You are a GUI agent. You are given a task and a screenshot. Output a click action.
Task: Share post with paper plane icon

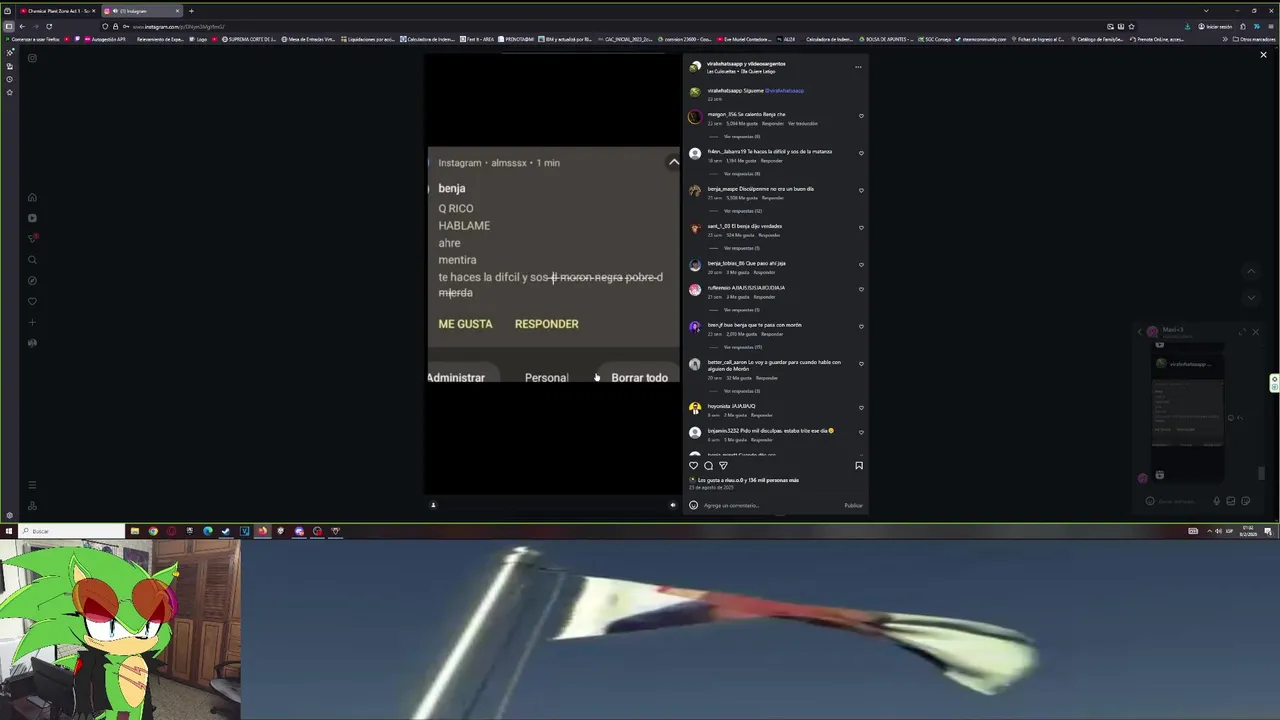click(723, 465)
